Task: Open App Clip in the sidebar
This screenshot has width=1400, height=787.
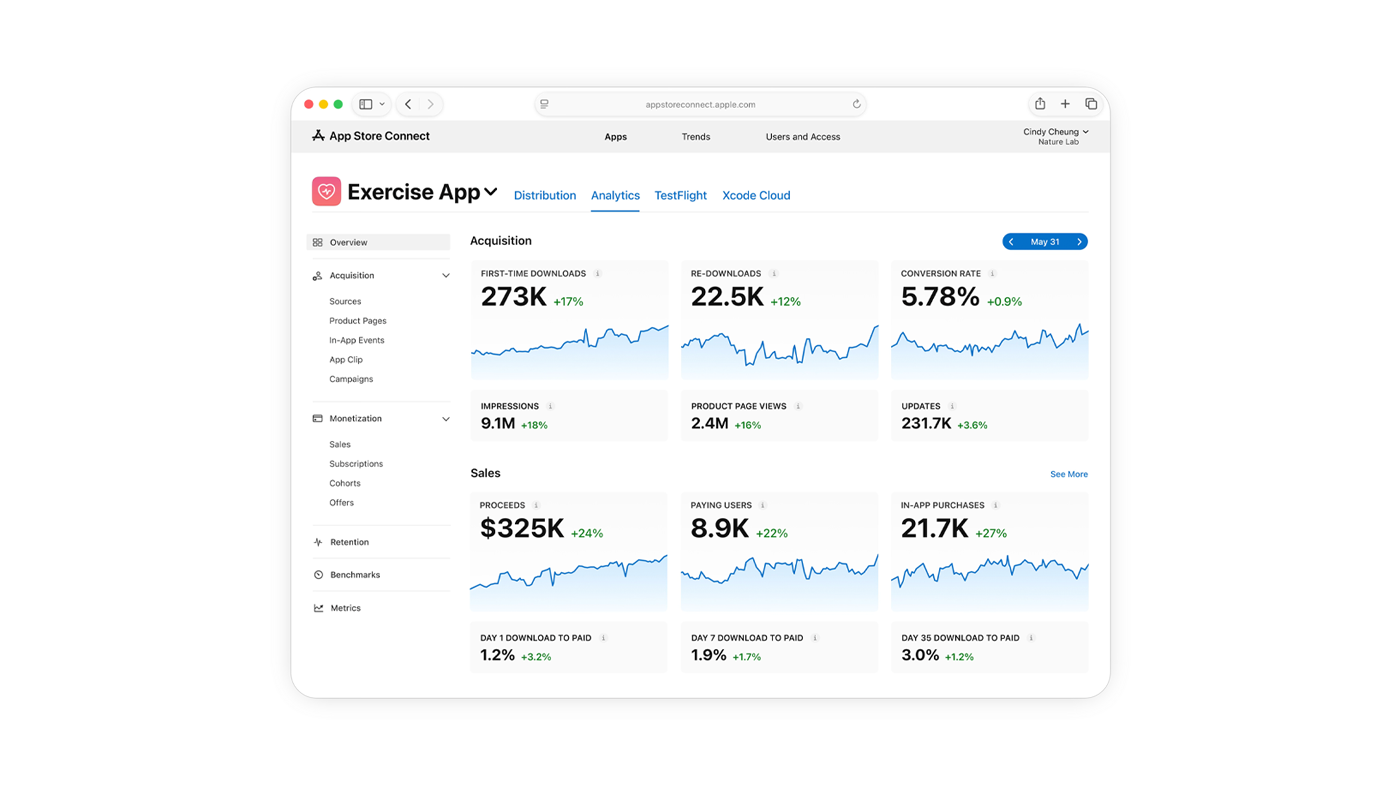Action: (346, 360)
